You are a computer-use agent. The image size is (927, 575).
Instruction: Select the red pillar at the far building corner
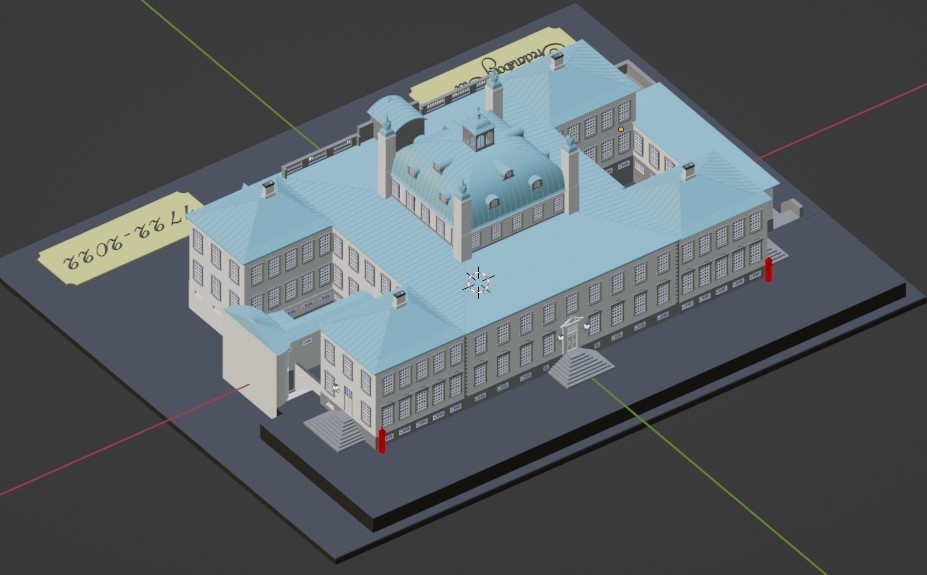[769, 269]
